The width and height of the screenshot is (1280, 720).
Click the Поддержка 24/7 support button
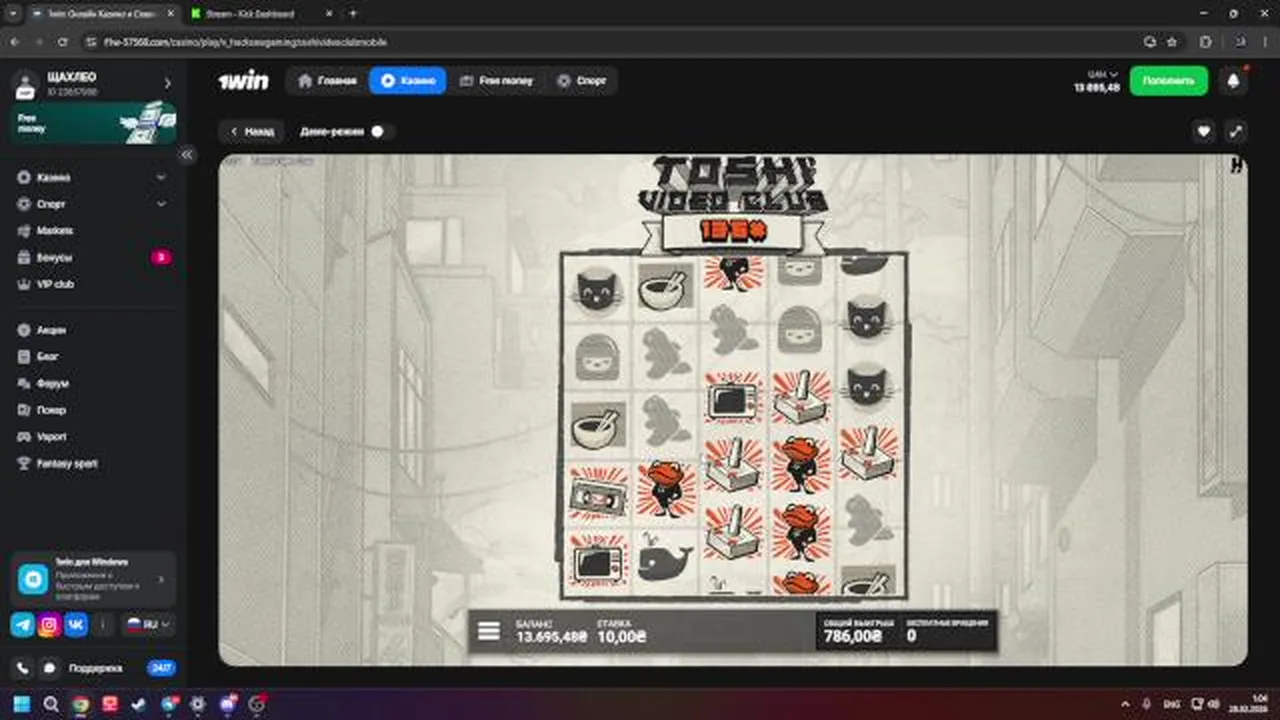click(122, 667)
